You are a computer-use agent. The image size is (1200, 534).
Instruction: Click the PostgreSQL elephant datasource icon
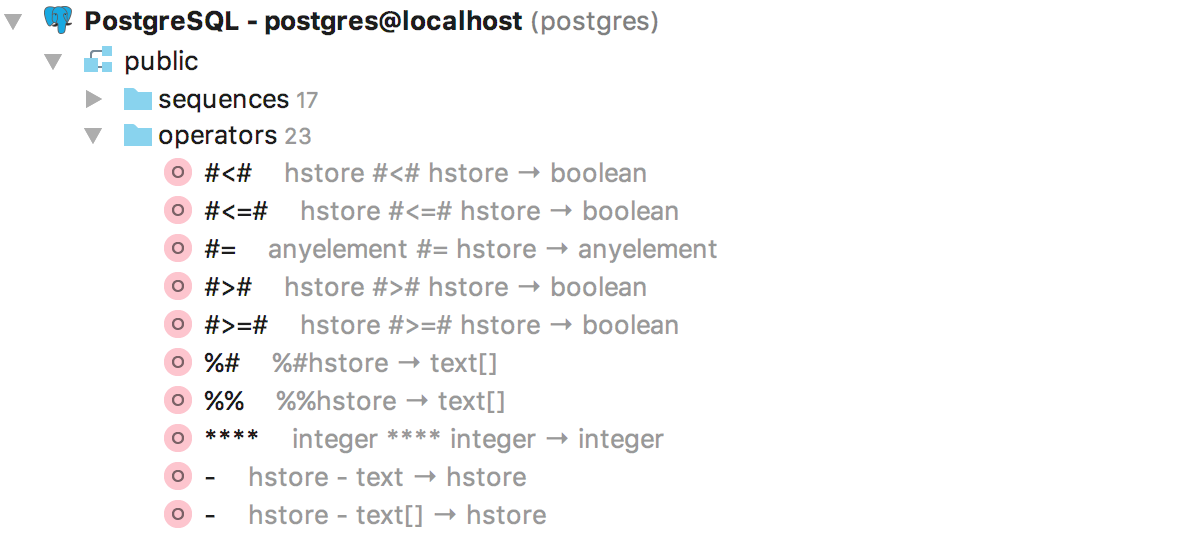[59, 21]
